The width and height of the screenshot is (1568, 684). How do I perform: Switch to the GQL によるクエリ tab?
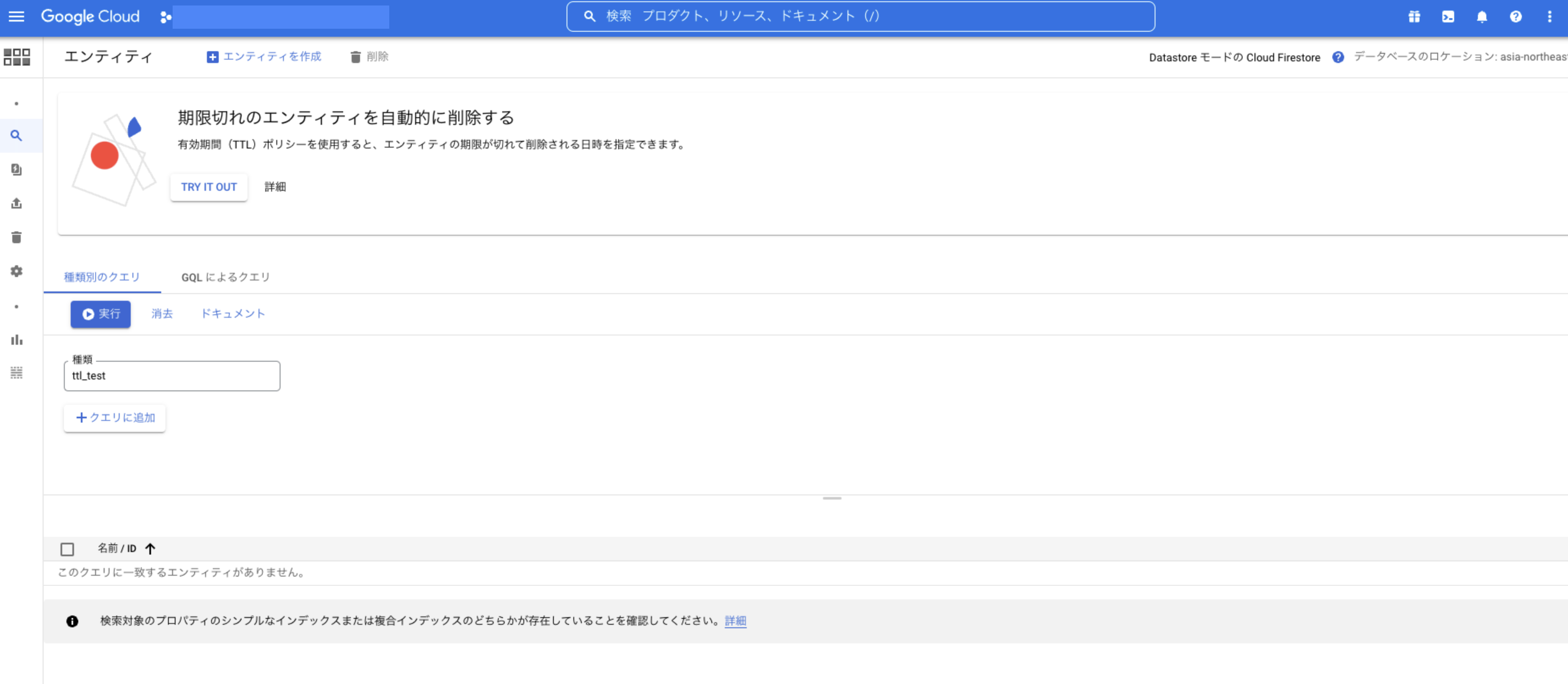point(225,277)
